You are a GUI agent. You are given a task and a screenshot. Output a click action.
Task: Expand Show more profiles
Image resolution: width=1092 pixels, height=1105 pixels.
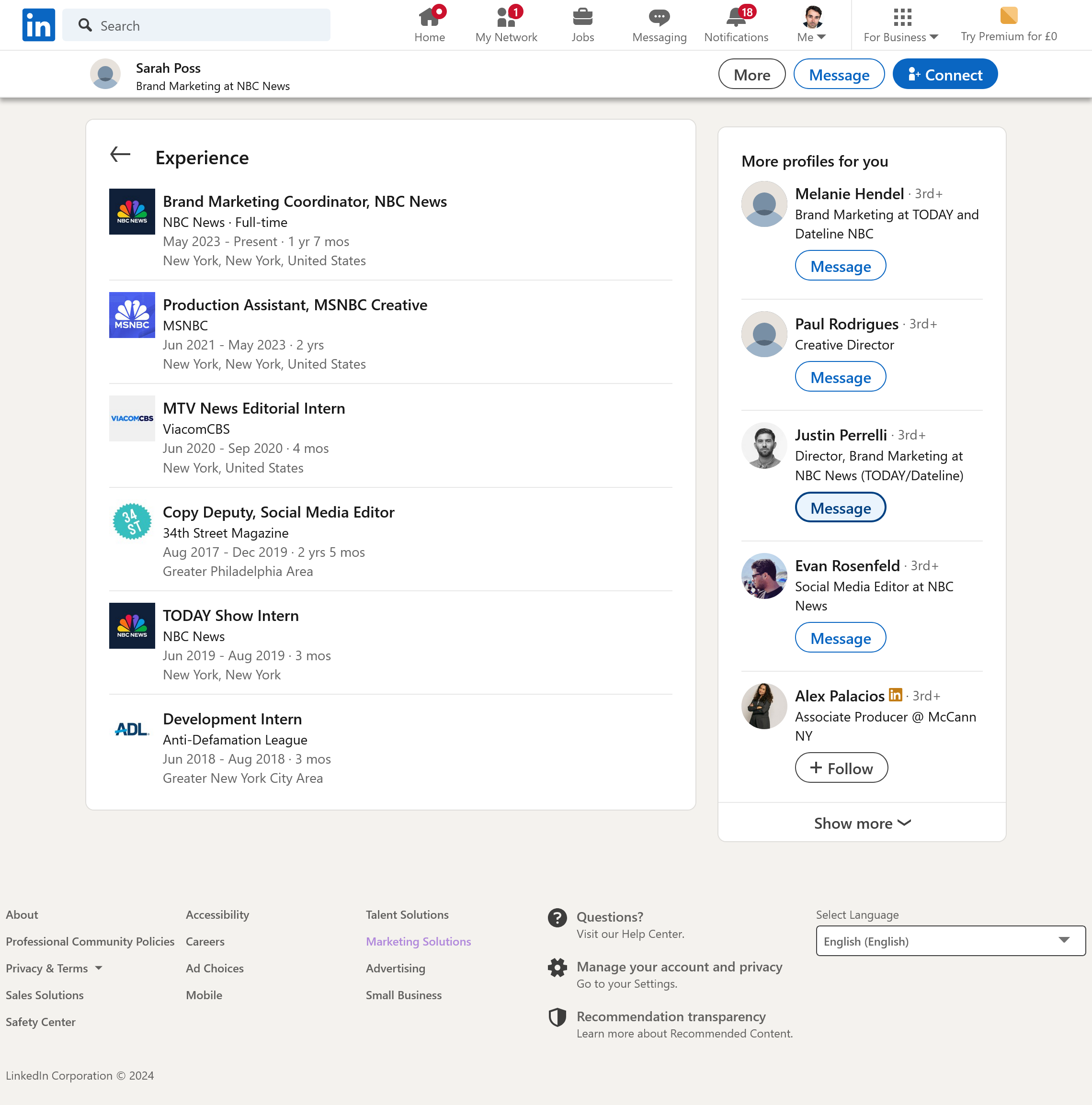click(862, 823)
